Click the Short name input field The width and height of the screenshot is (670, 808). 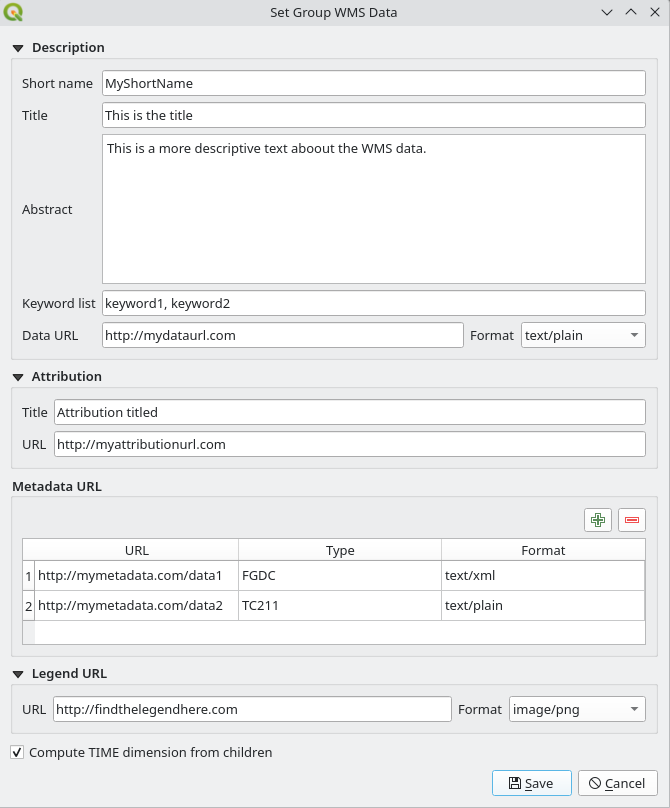click(373, 84)
